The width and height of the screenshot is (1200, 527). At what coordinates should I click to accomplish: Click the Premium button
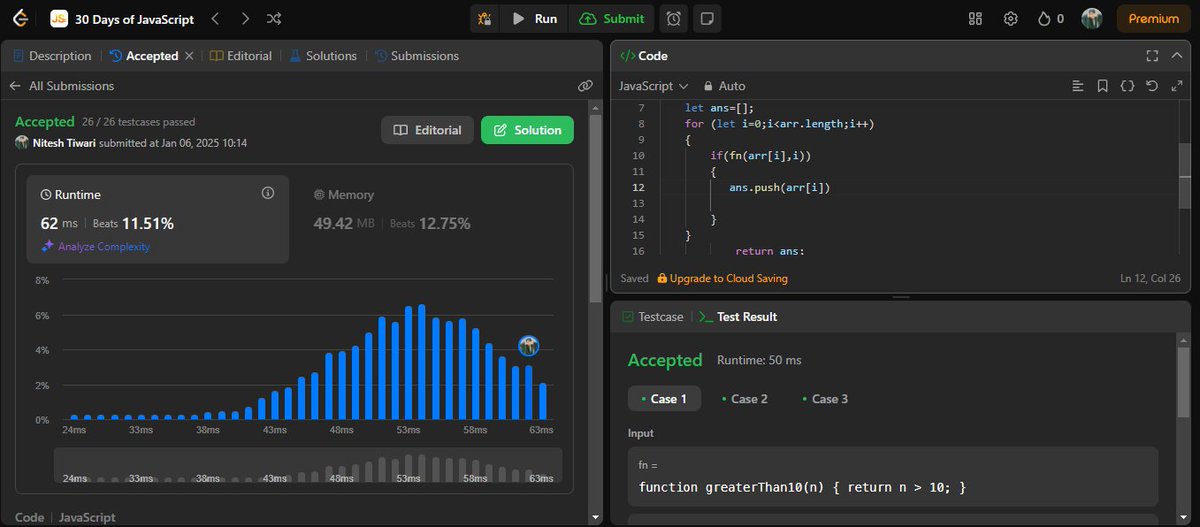[x=1154, y=18]
